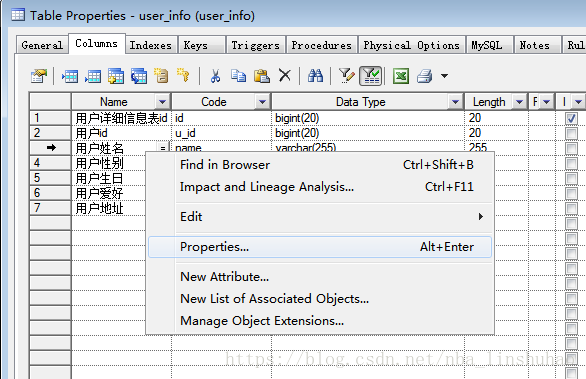Click Replicate Columns toolbar icon
Screen dimensions: 586x379
tap(139, 76)
